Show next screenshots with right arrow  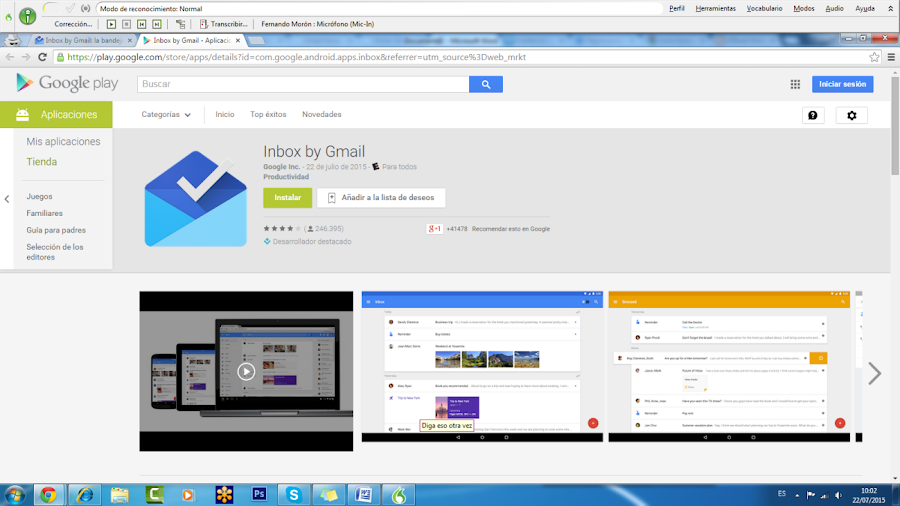click(874, 373)
